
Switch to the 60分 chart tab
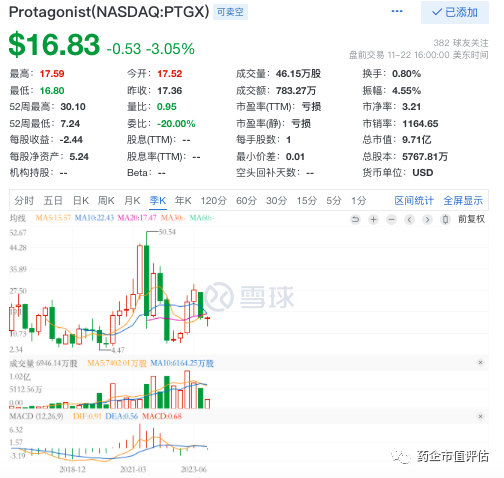tap(247, 201)
